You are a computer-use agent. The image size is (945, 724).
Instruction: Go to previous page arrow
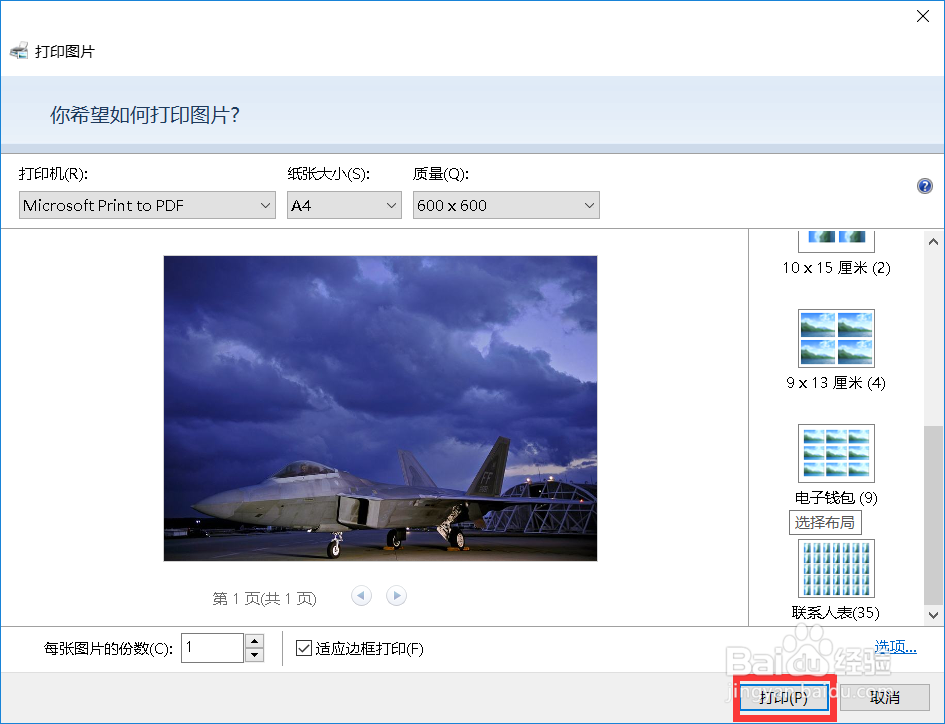(x=361, y=596)
